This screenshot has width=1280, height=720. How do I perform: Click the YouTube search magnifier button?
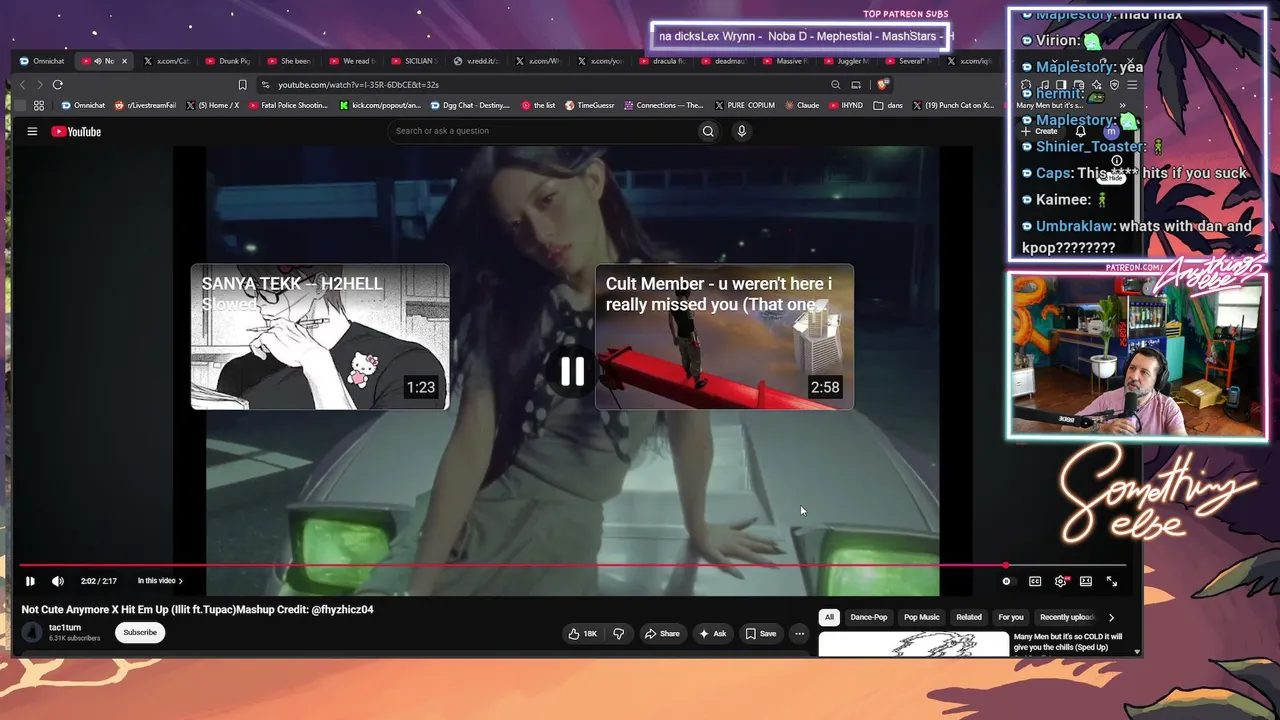coord(708,131)
